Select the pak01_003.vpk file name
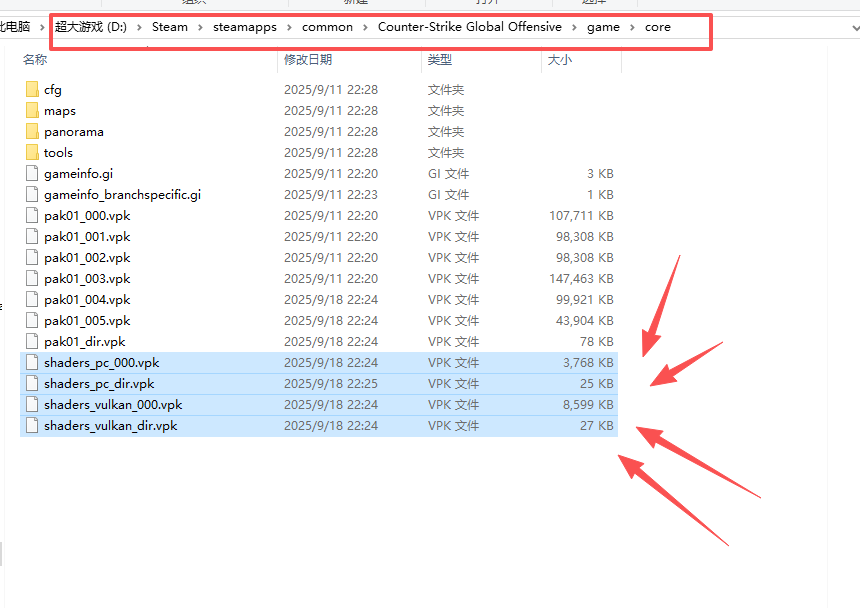This screenshot has height=608, width=860. tap(87, 279)
